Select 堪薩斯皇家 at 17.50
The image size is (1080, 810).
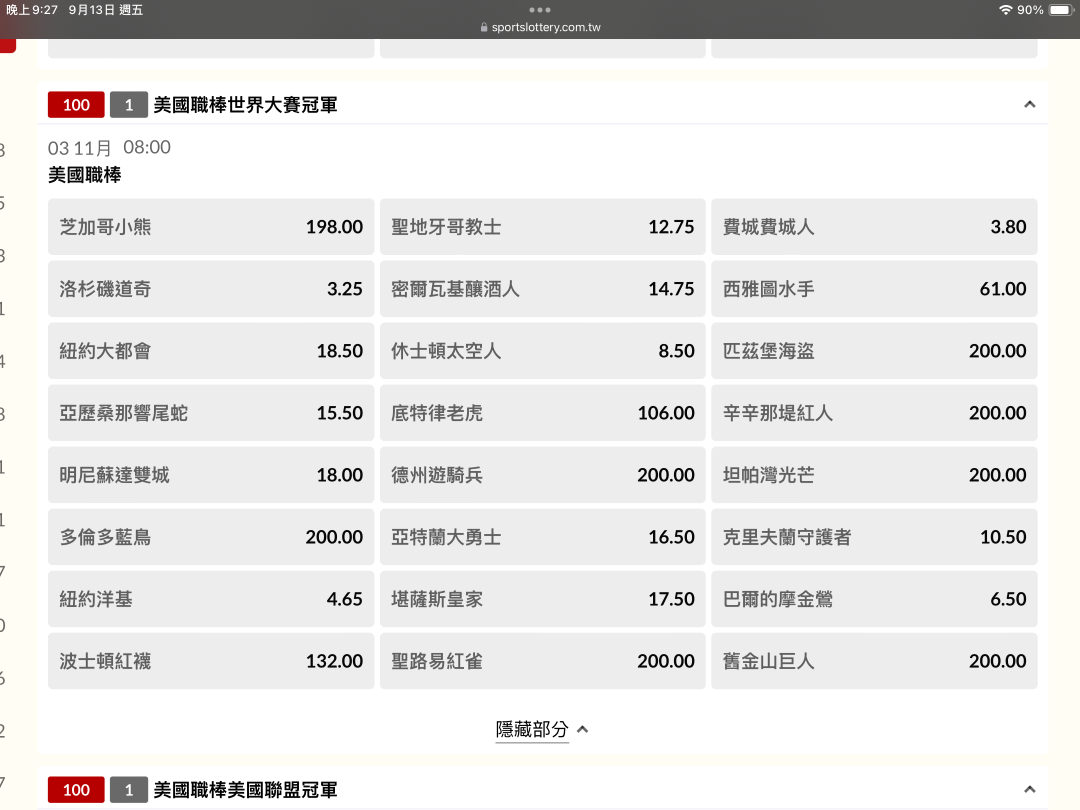[543, 599]
